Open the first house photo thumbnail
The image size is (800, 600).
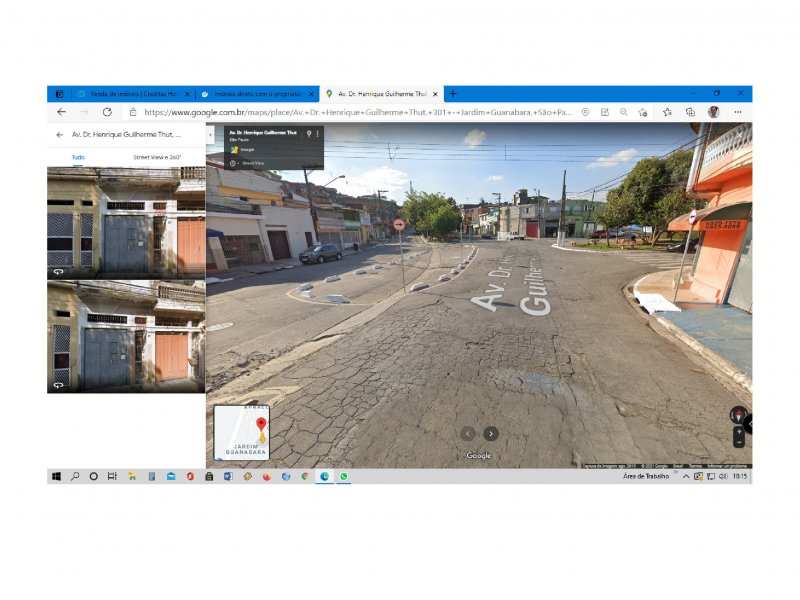click(126, 223)
